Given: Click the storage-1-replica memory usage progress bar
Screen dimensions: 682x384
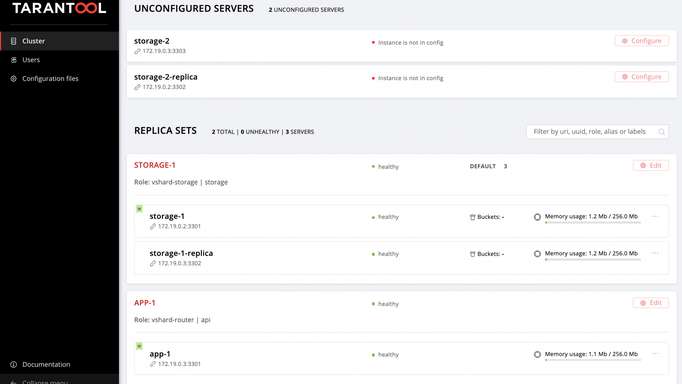Looking at the screenshot, I should coord(592,260).
